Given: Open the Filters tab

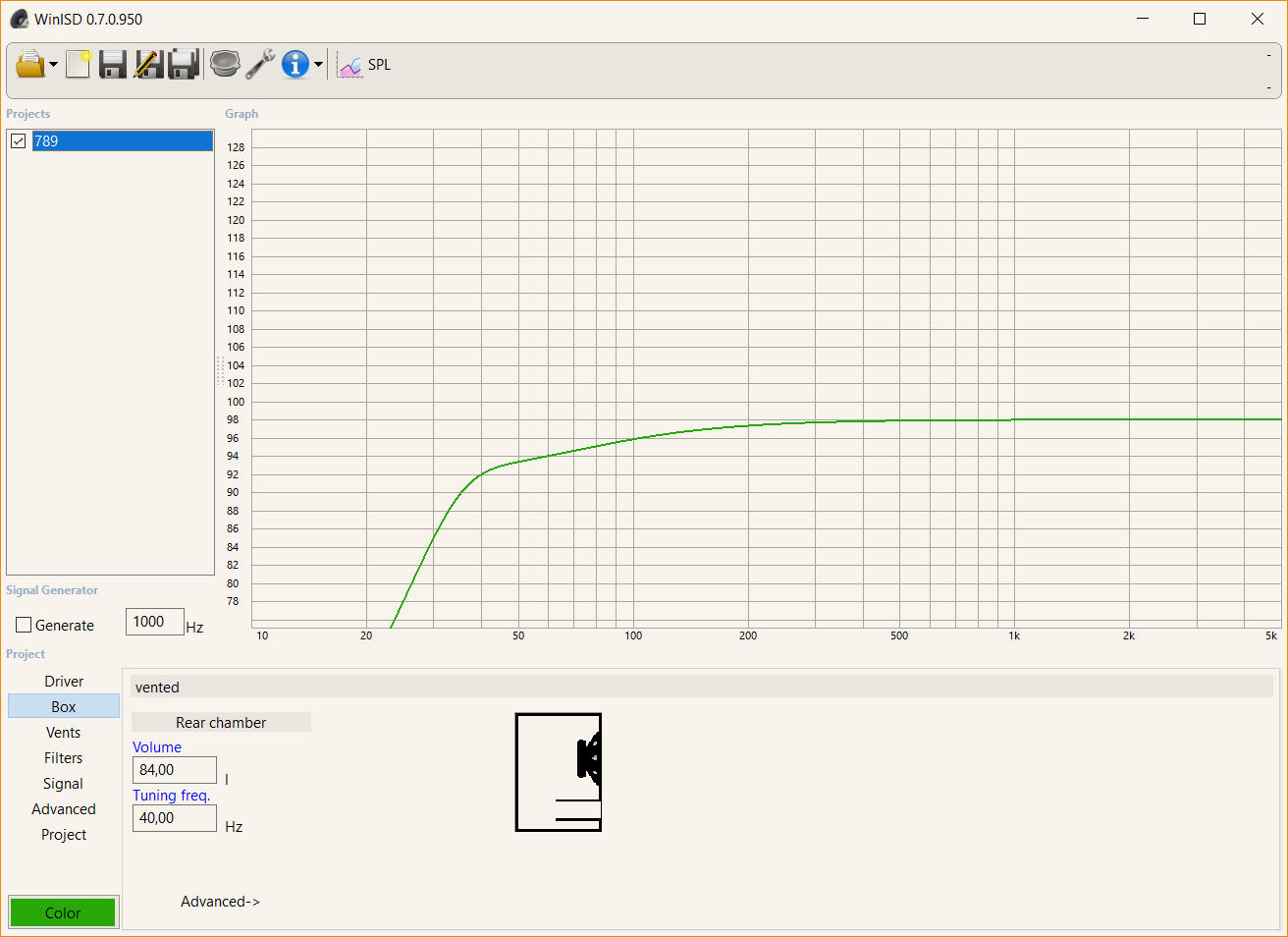Looking at the screenshot, I should pos(64,758).
